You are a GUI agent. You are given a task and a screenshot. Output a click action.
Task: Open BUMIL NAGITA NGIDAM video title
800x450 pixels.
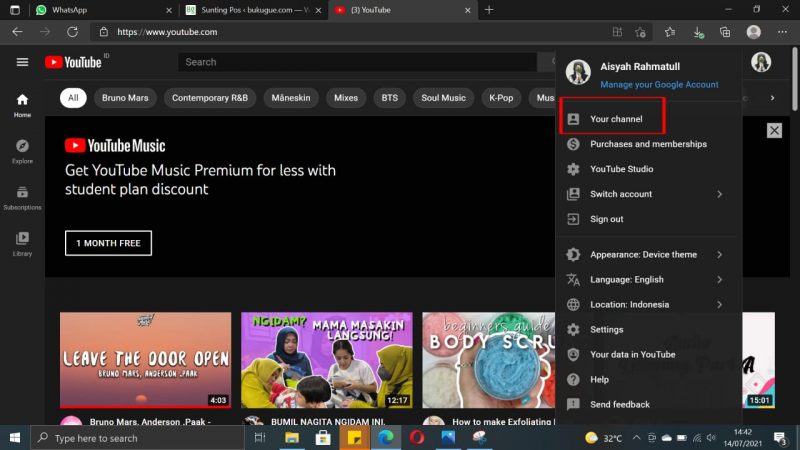(328, 422)
